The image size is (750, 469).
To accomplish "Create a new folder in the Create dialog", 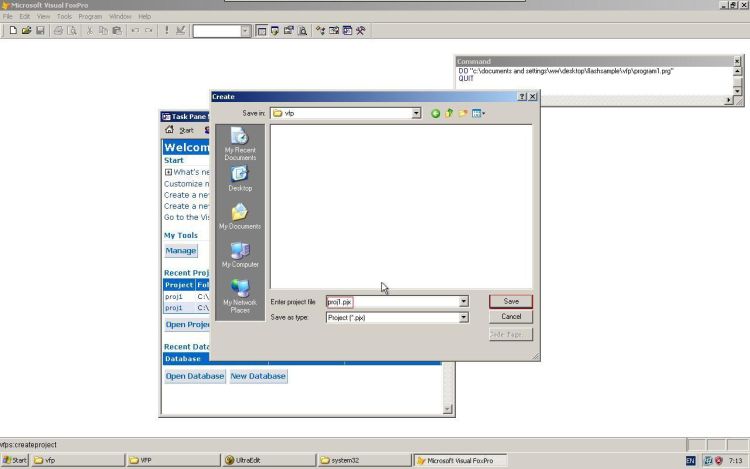I will click(463, 113).
